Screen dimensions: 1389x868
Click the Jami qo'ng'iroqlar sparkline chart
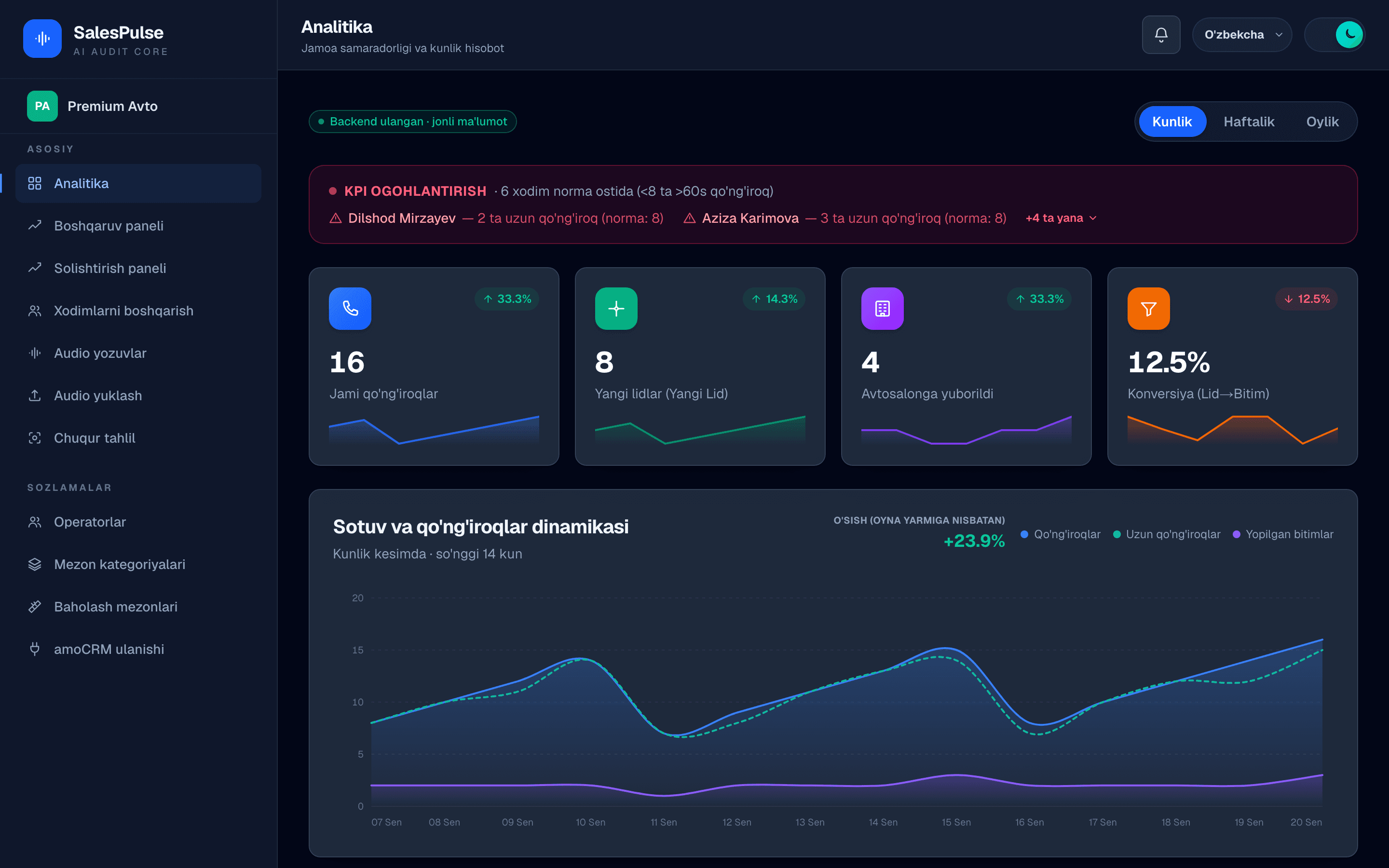point(434,429)
